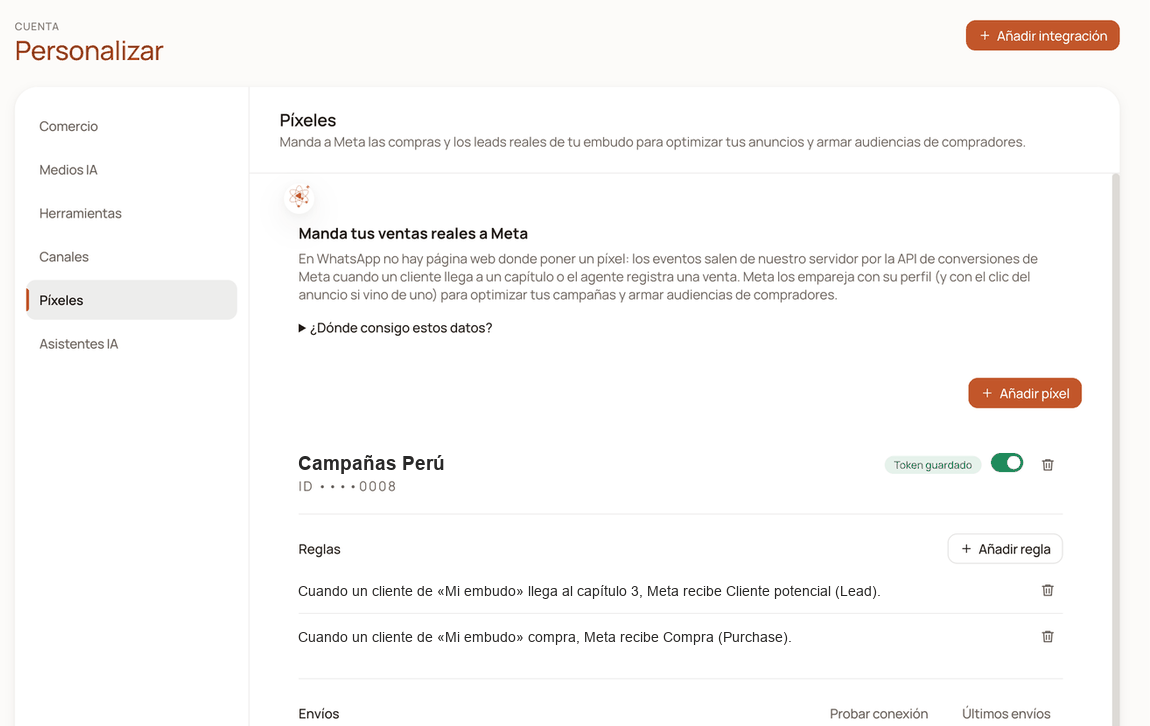Switch to Asistentes IA section
1150x726 pixels.
point(131,344)
